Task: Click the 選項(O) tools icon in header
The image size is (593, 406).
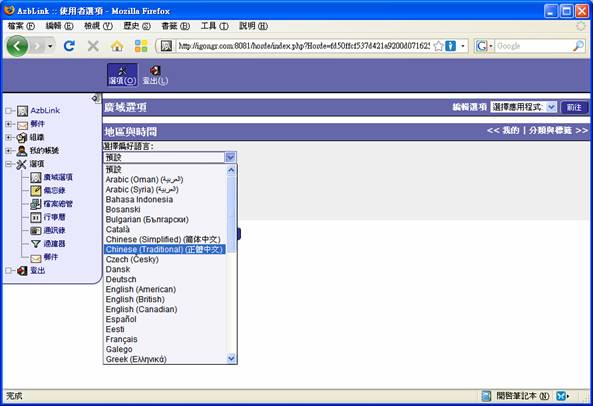Action: (x=122, y=75)
